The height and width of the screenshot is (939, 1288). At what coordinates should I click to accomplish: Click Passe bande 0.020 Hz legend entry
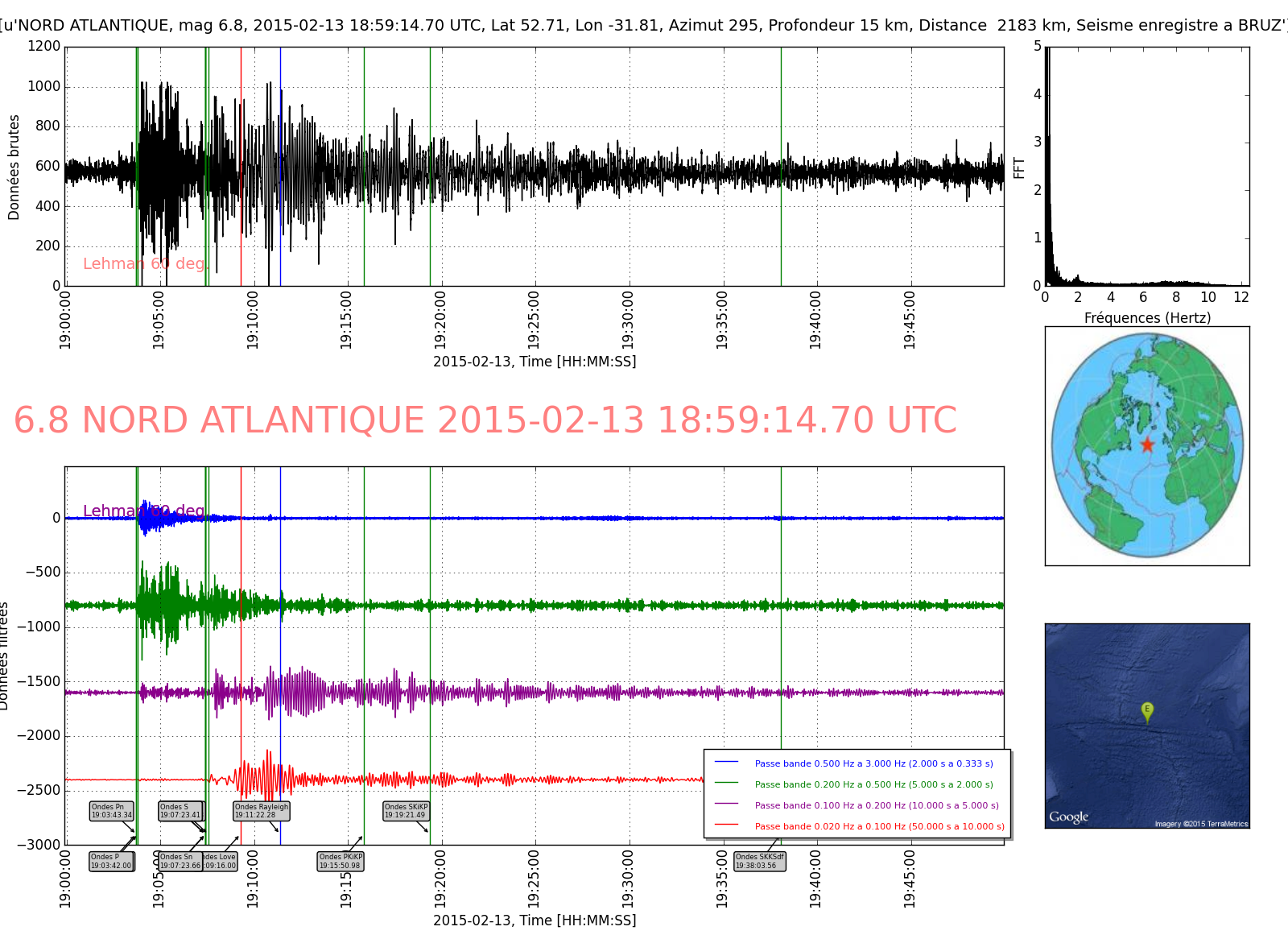(x=879, y=826)
